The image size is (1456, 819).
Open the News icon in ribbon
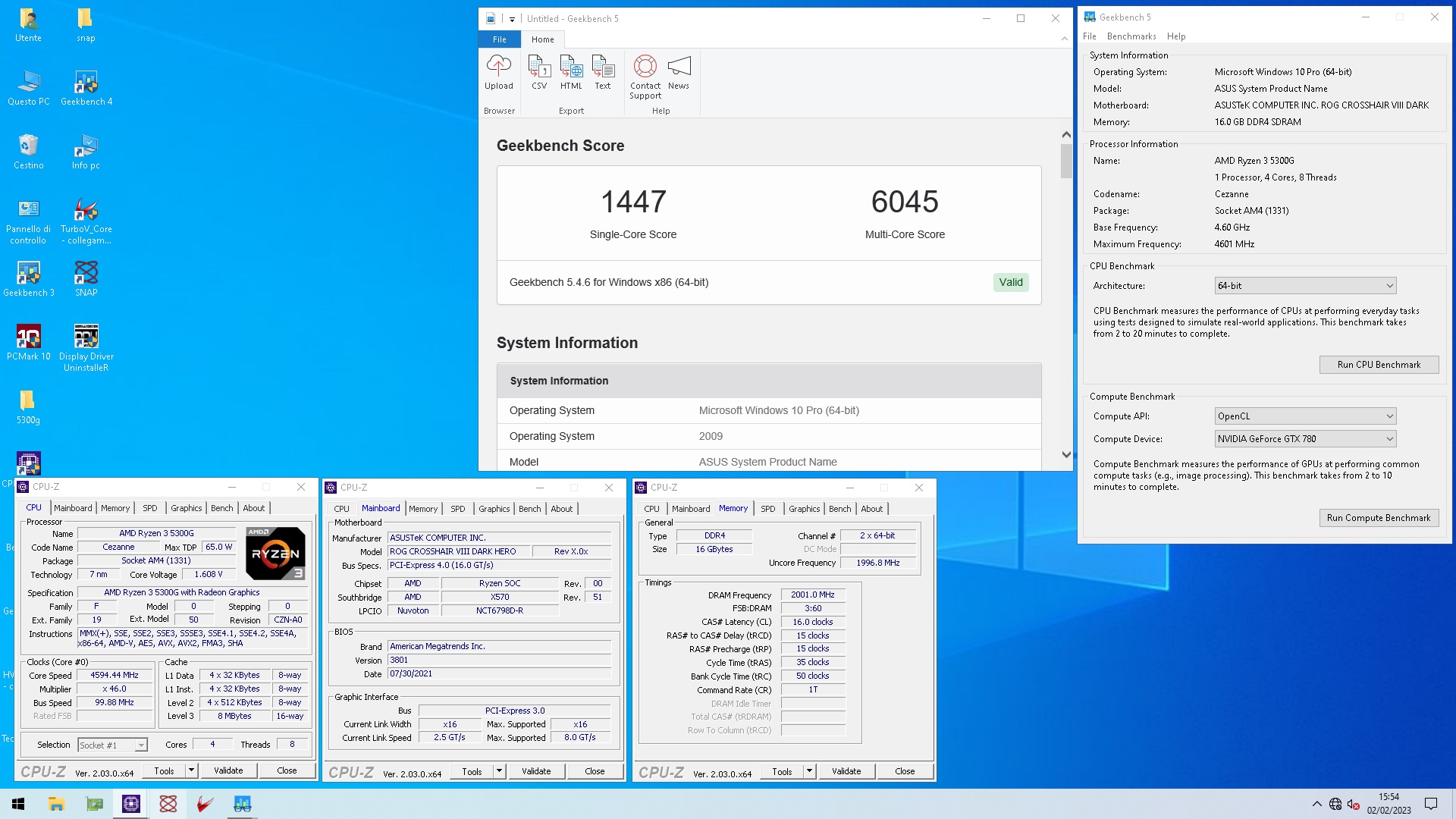coord(679,73)
